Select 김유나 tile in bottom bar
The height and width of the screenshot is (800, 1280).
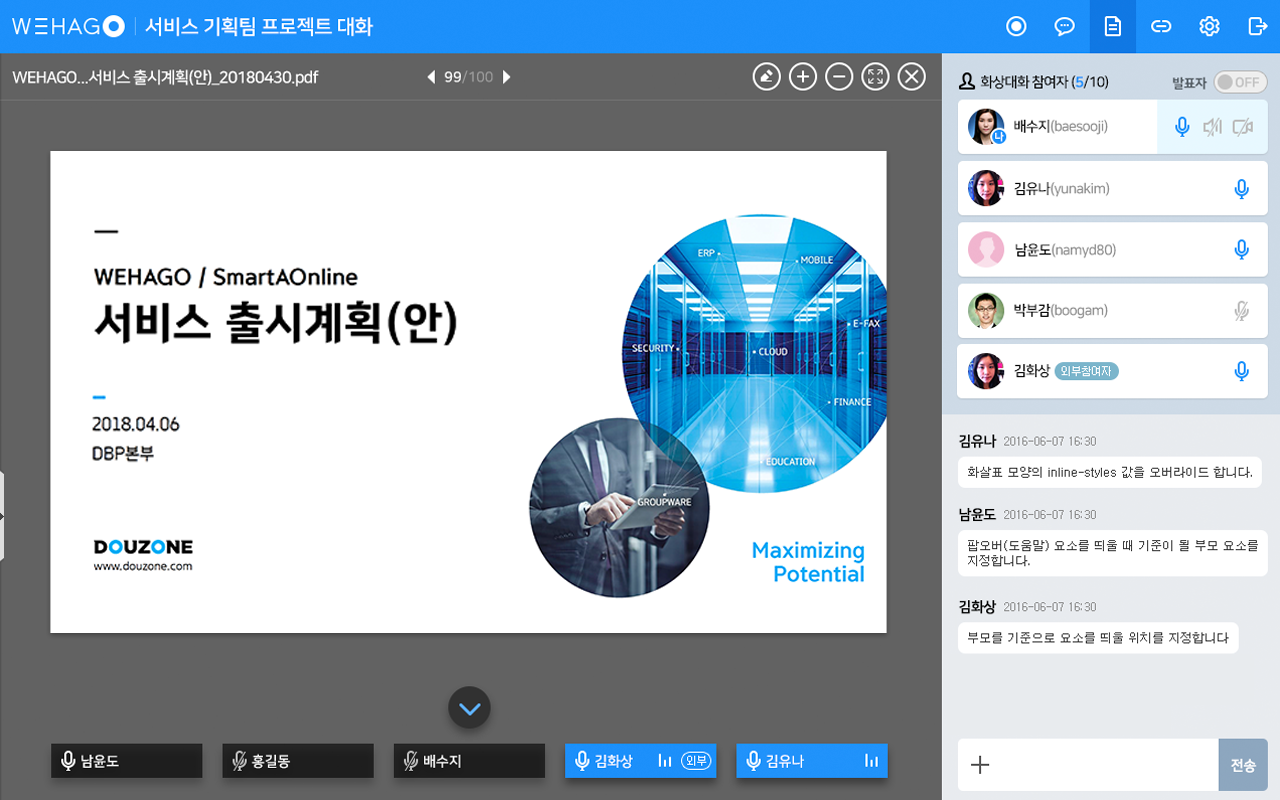(812, 761)
